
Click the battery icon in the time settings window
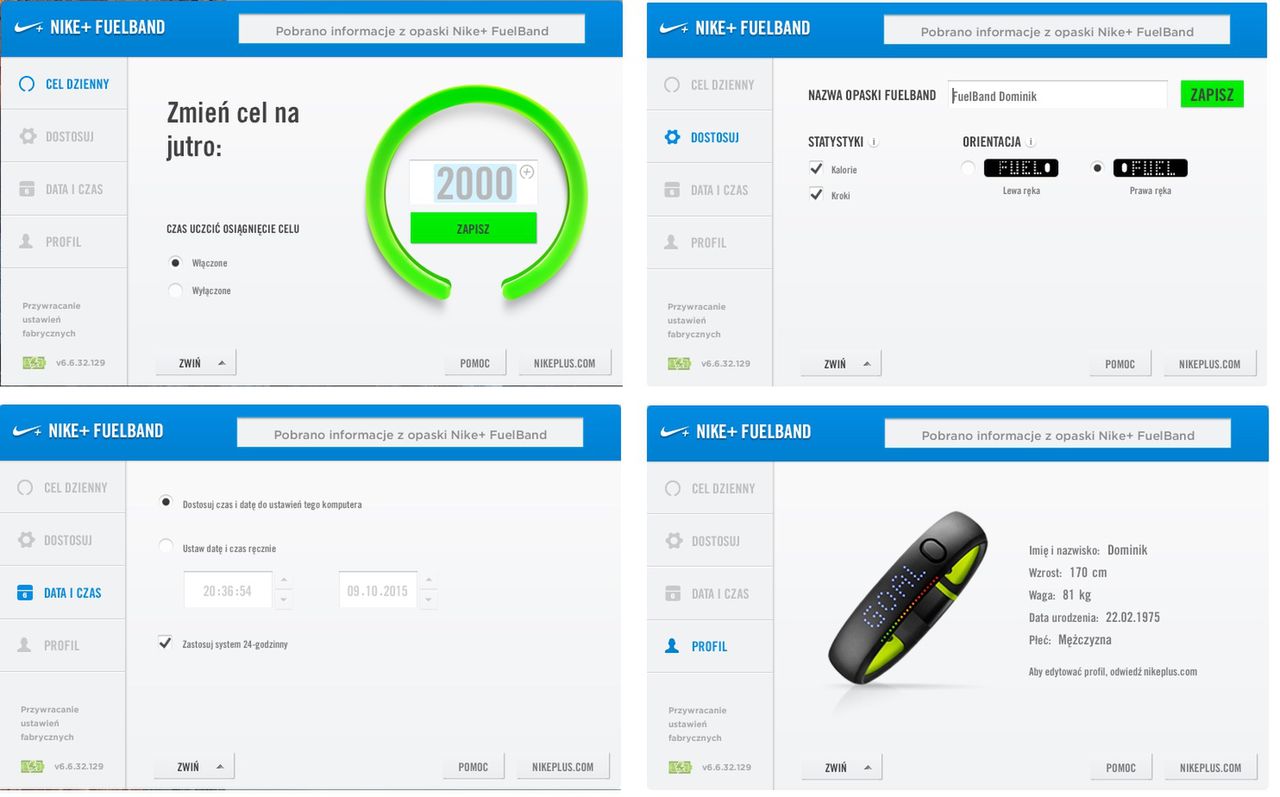(x=33, y=767)
